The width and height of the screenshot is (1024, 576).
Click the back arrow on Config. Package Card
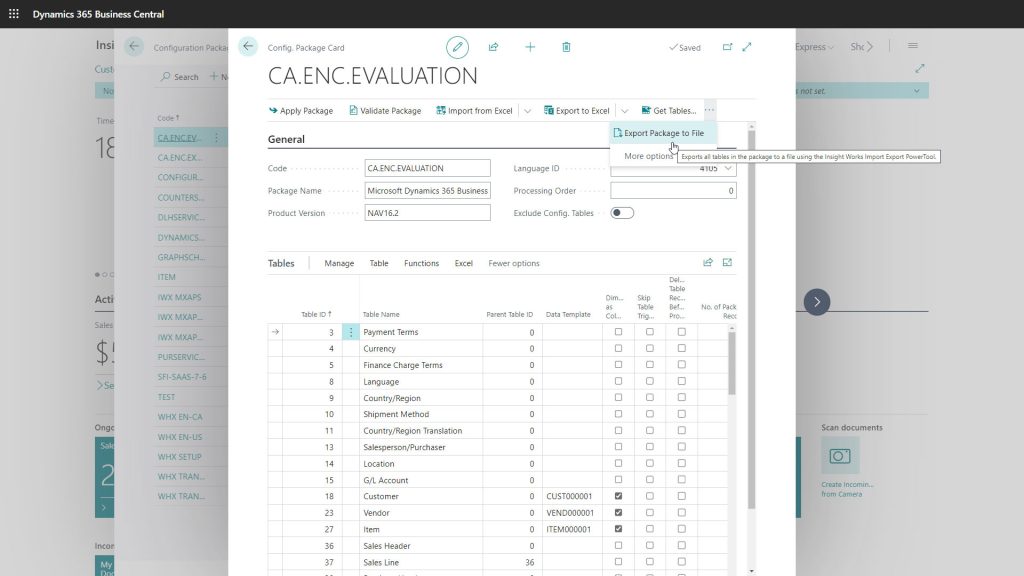coord(247,45)
